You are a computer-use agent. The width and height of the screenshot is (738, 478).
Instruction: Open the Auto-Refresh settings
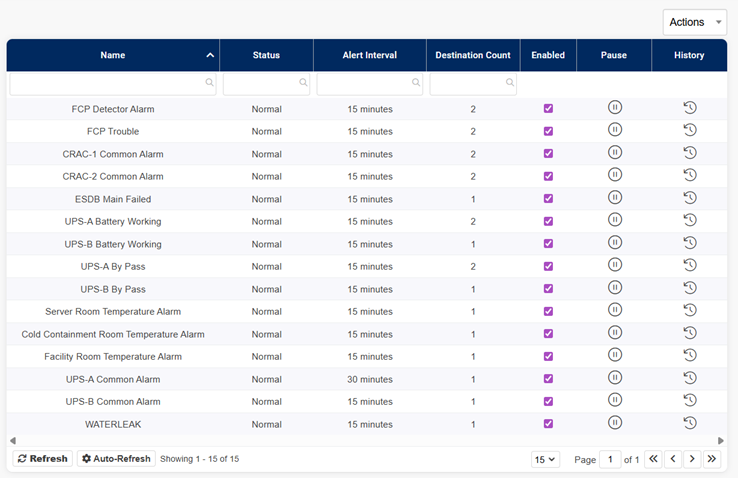point(116,459)
